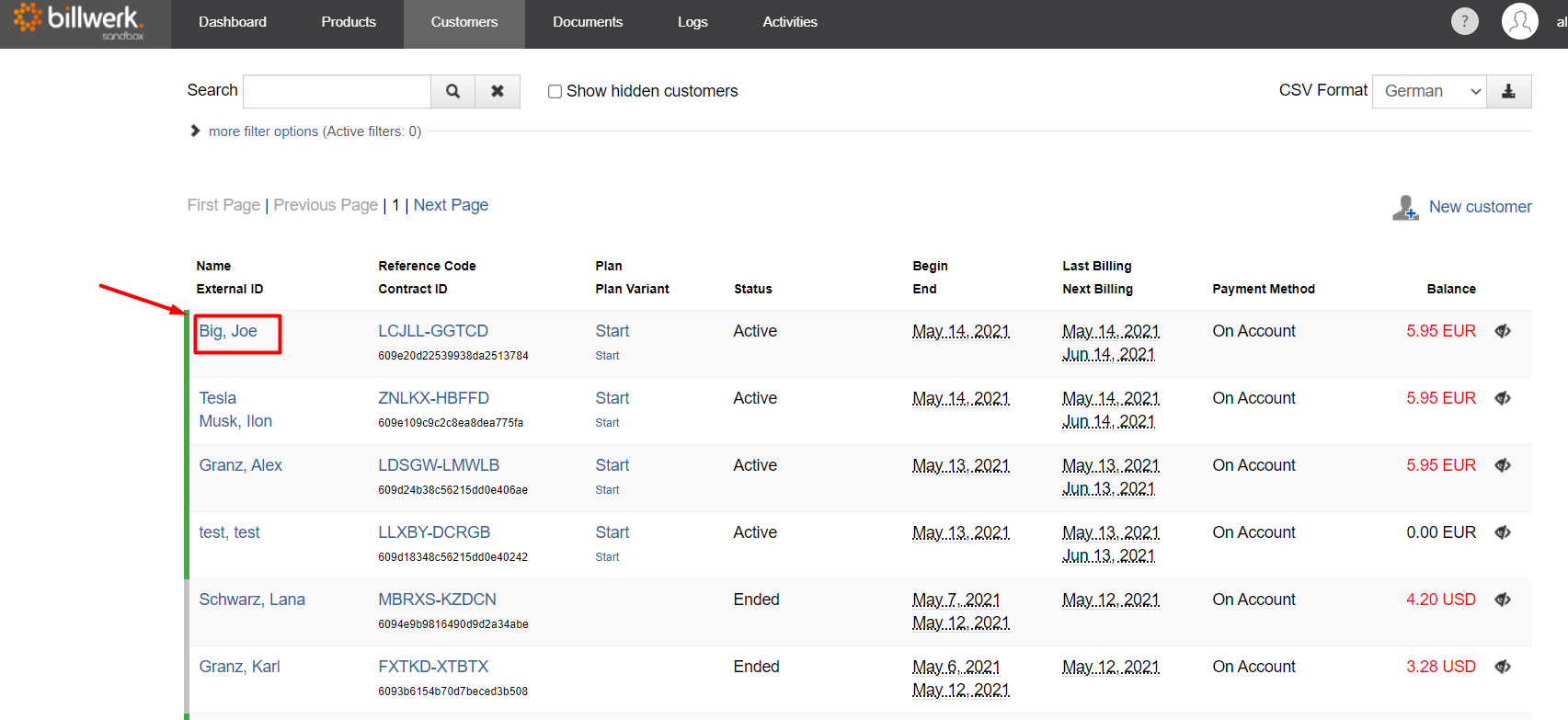Viewport: 1568px width, 720px height.
Task: Expand more filter options chevron
Action: [x=195, y=131]
